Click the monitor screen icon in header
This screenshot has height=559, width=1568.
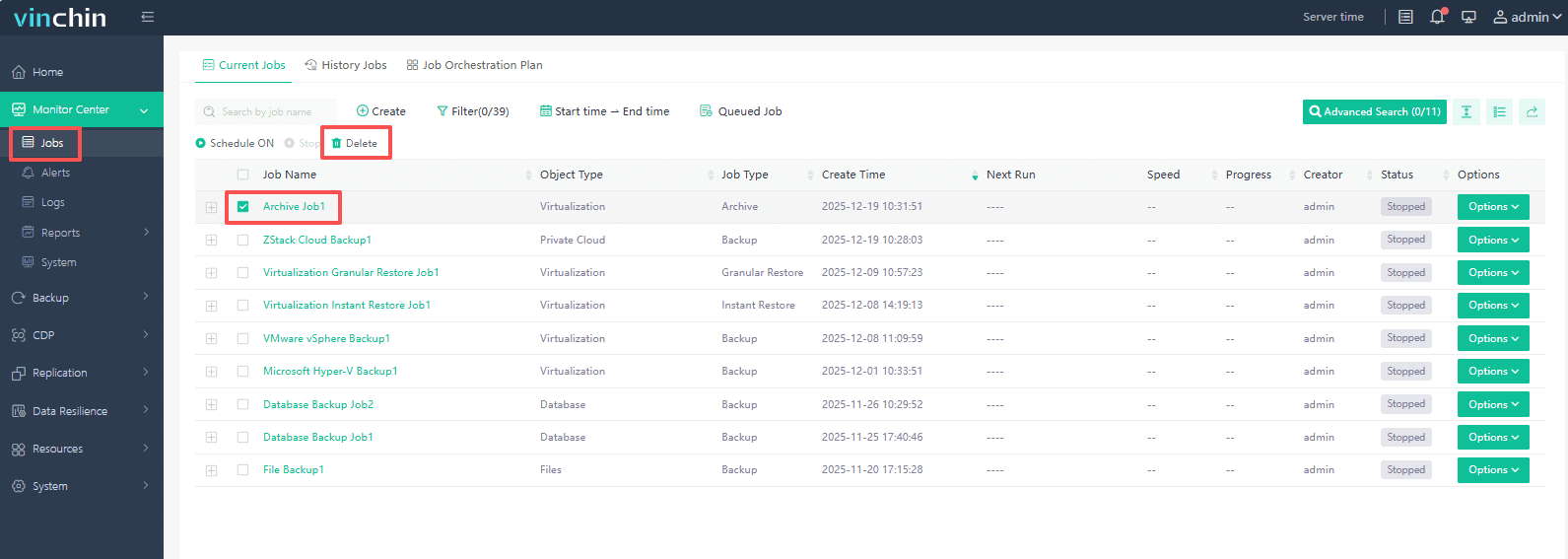[1468, 17]
